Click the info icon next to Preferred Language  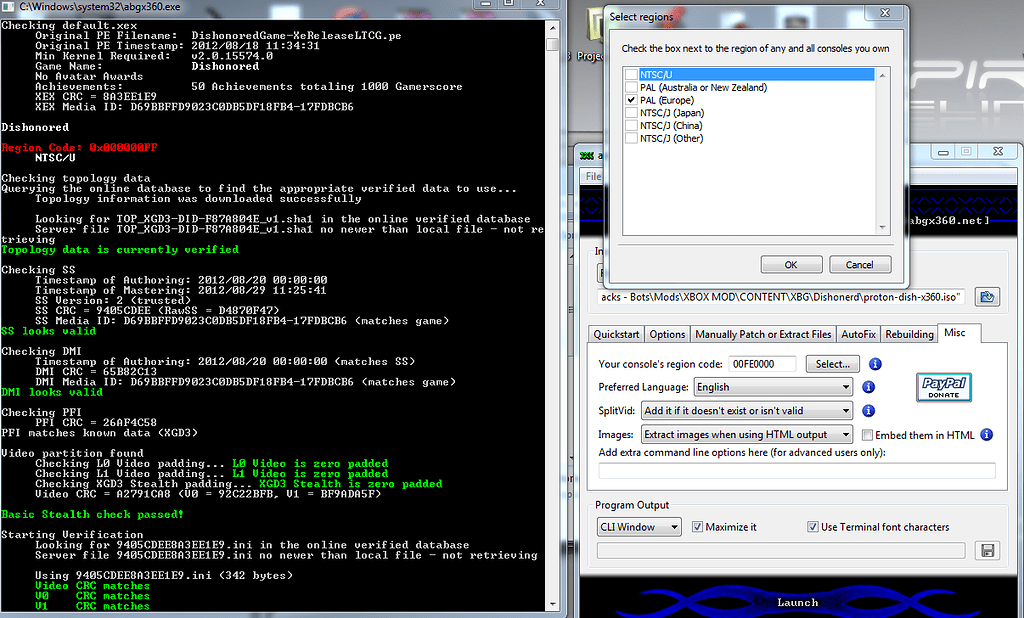[868, 387]
